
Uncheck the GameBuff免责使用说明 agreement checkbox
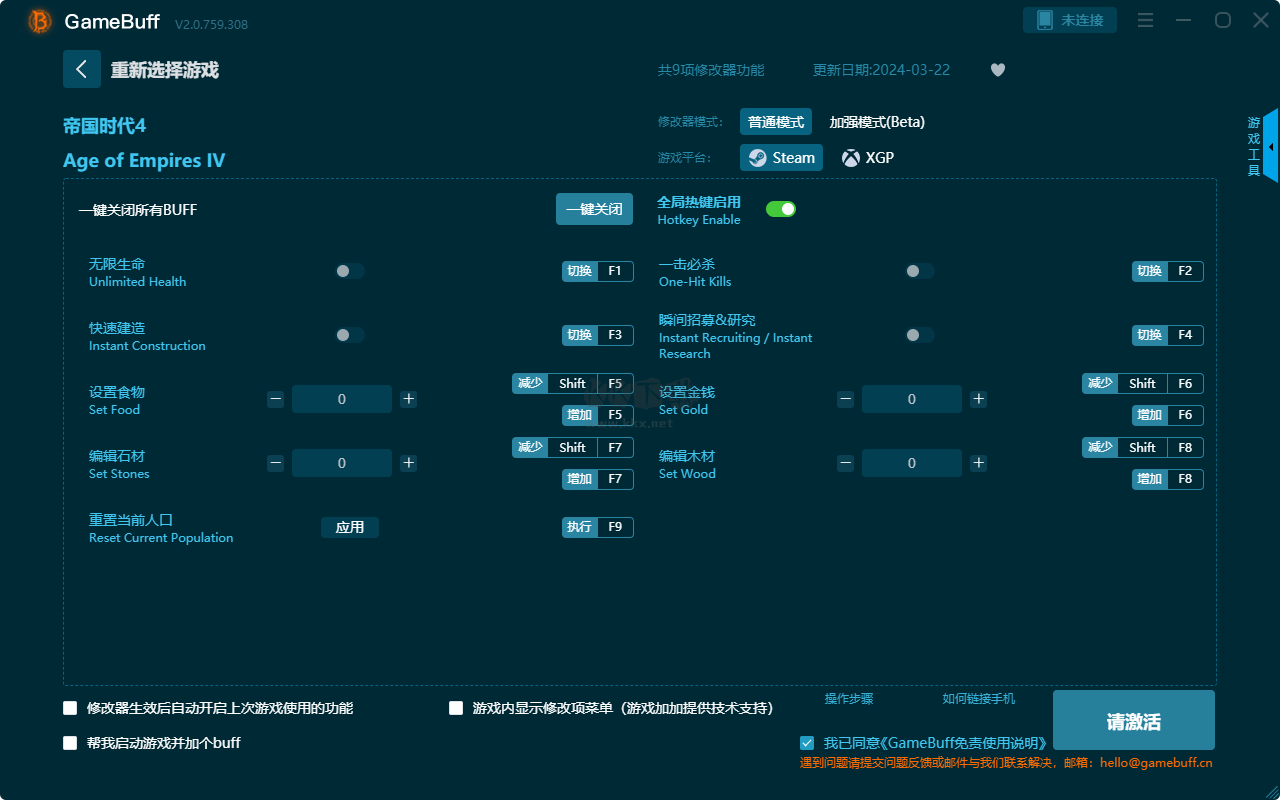pyautogui.click(x=807, y=743)
